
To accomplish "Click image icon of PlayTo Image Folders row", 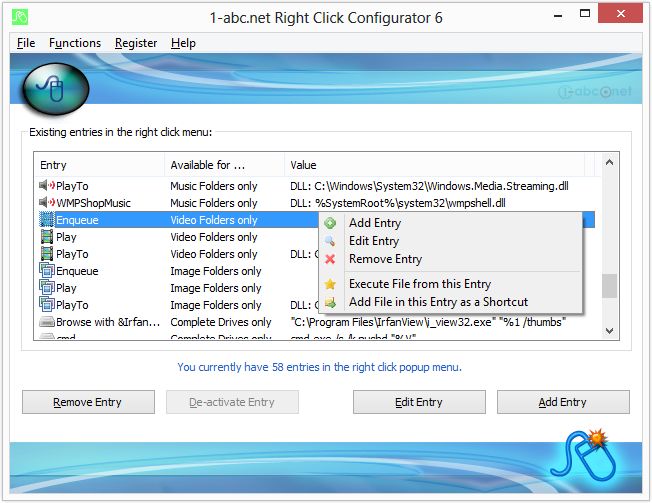I will click(x=47, y=305).
